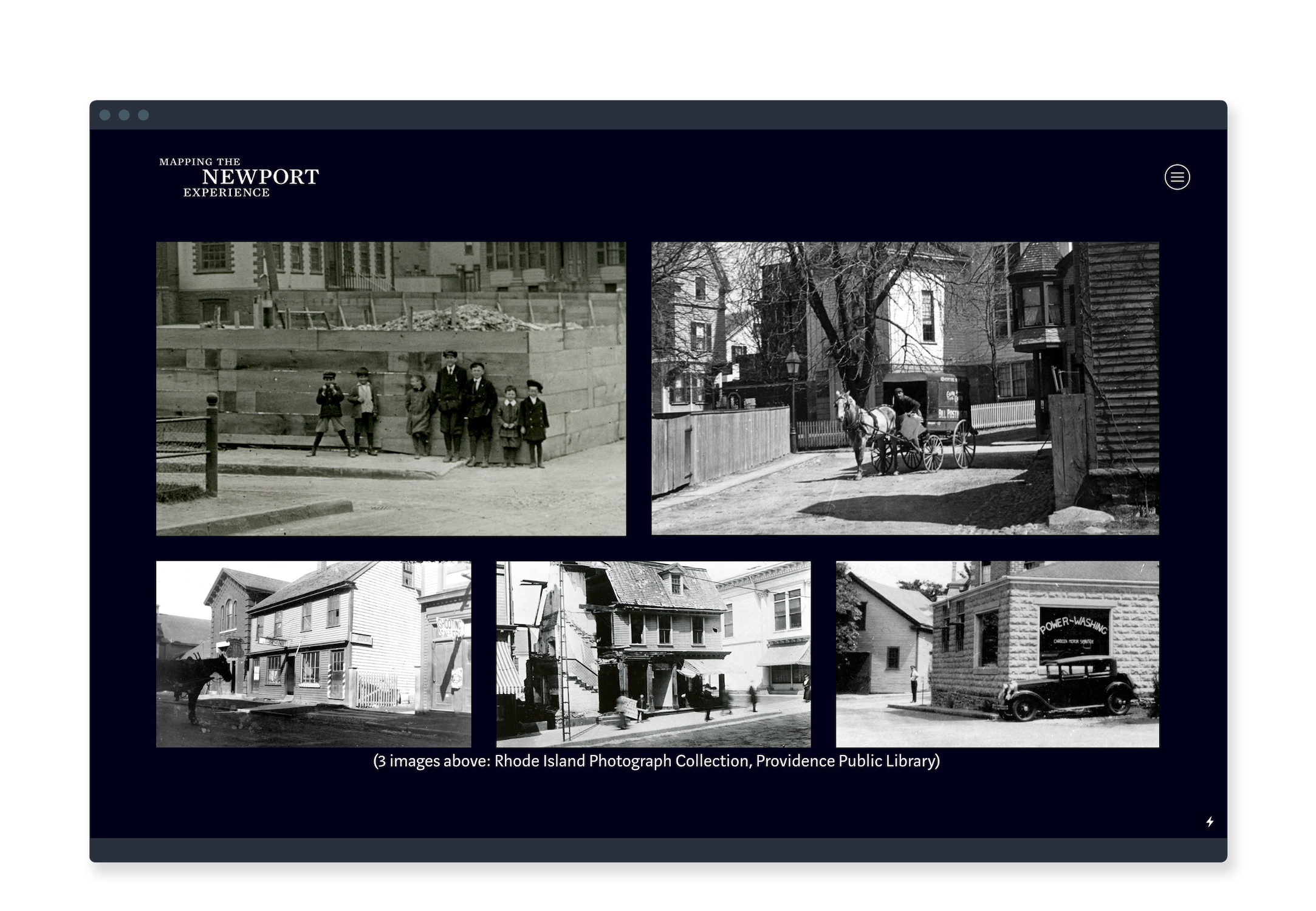Click the lightning bolt icon at bottom right
The height and width of the screenshot is (911, 1316).
[1210, 822]
